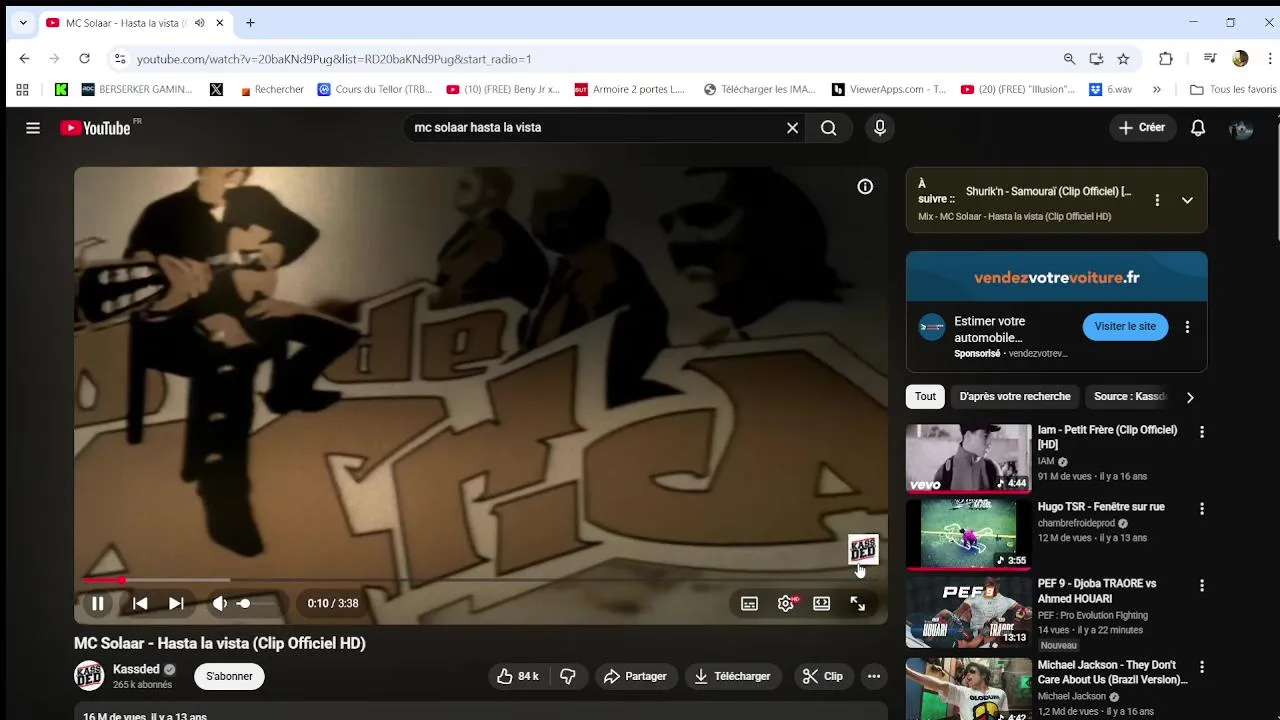Screen dimensions: 1280x720
Task: Open the Cours du Tellor bookmark
Action: point(375,89)
